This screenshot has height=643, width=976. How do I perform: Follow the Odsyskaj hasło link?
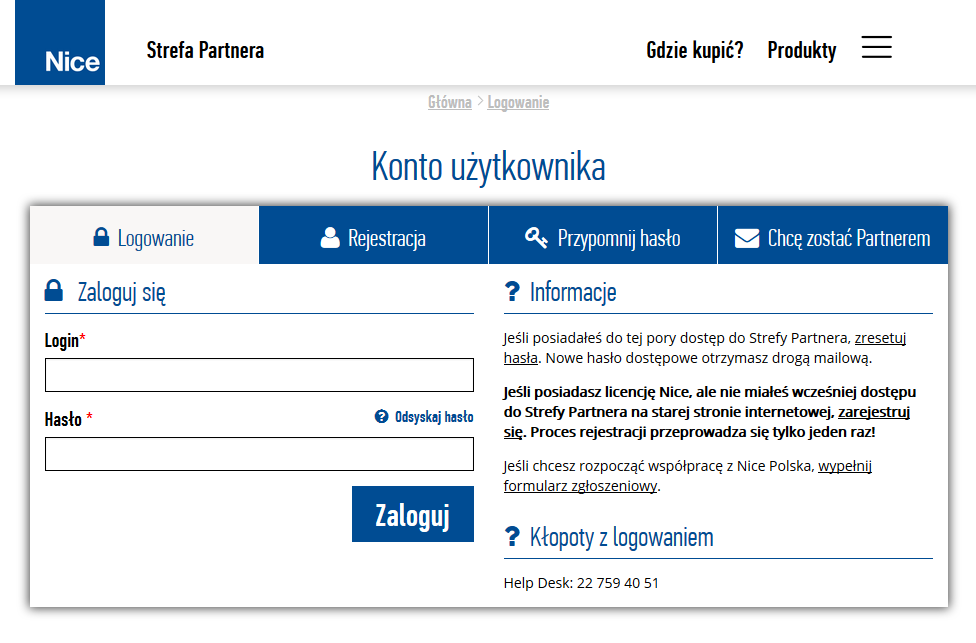click(434, 416)
